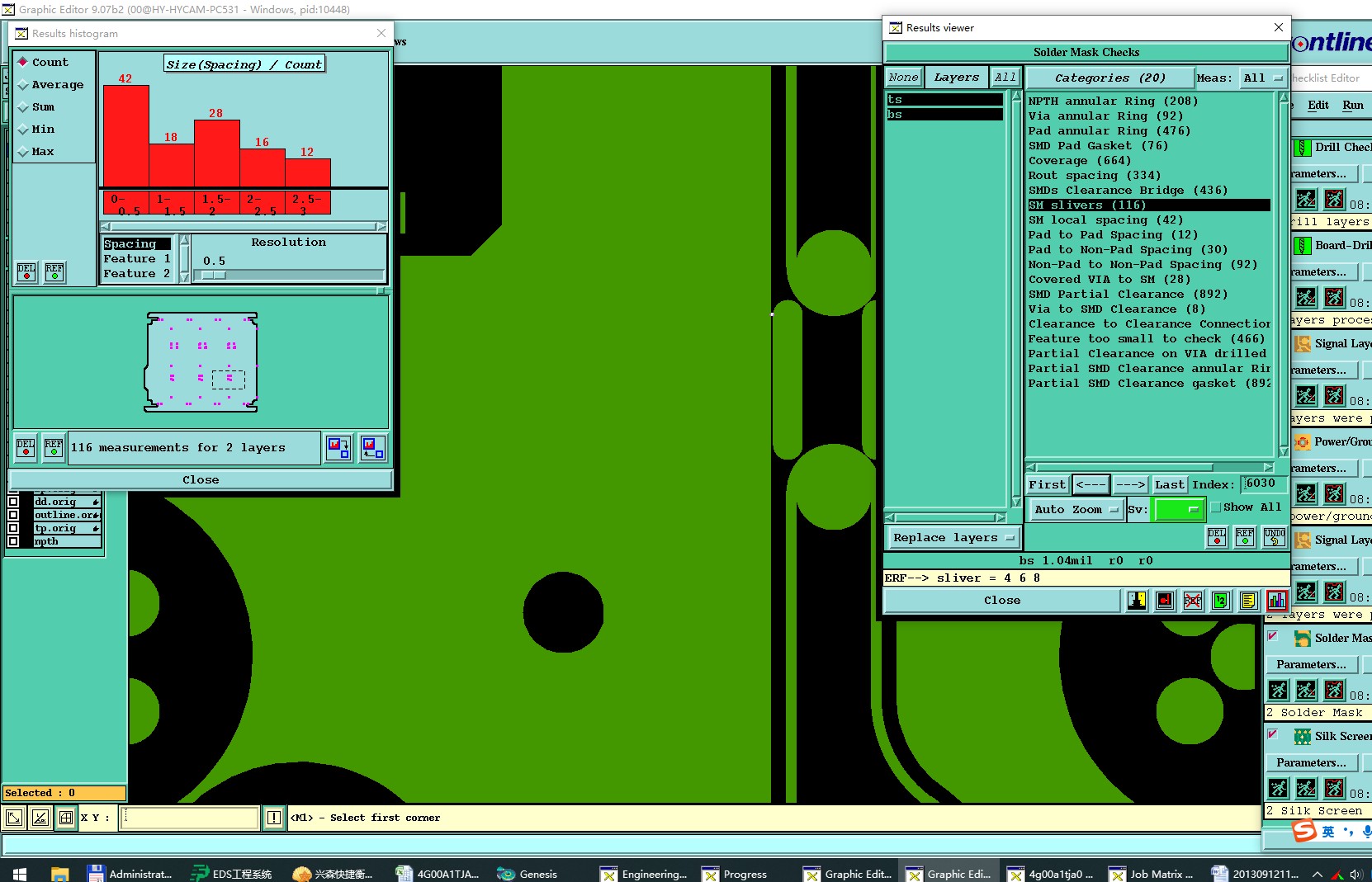The image size is (1372, 882).
Task: Open the Edit menu in Checklist Editor
Action: [1318, 106]
